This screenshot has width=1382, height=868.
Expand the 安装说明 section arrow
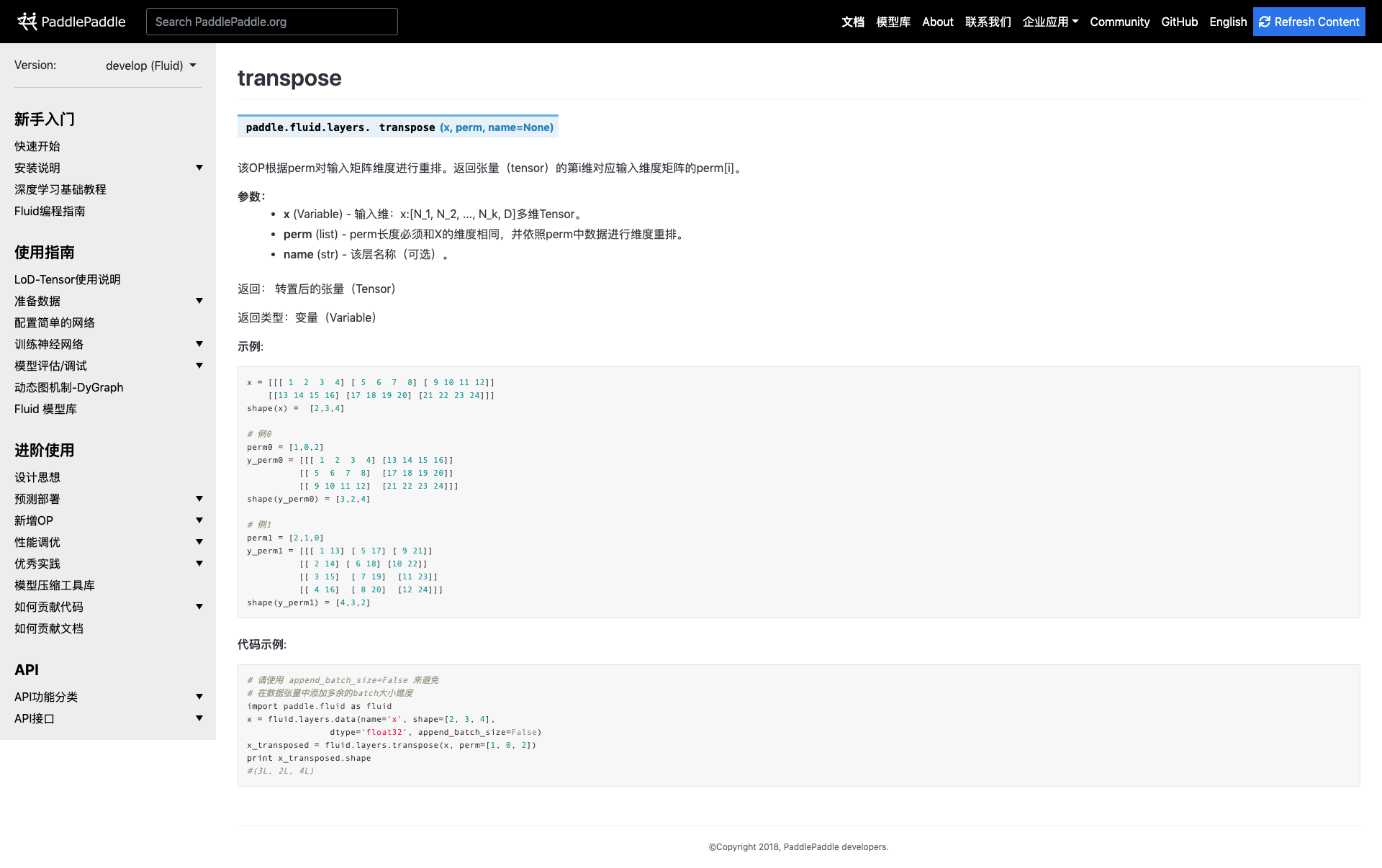(199, 168)
